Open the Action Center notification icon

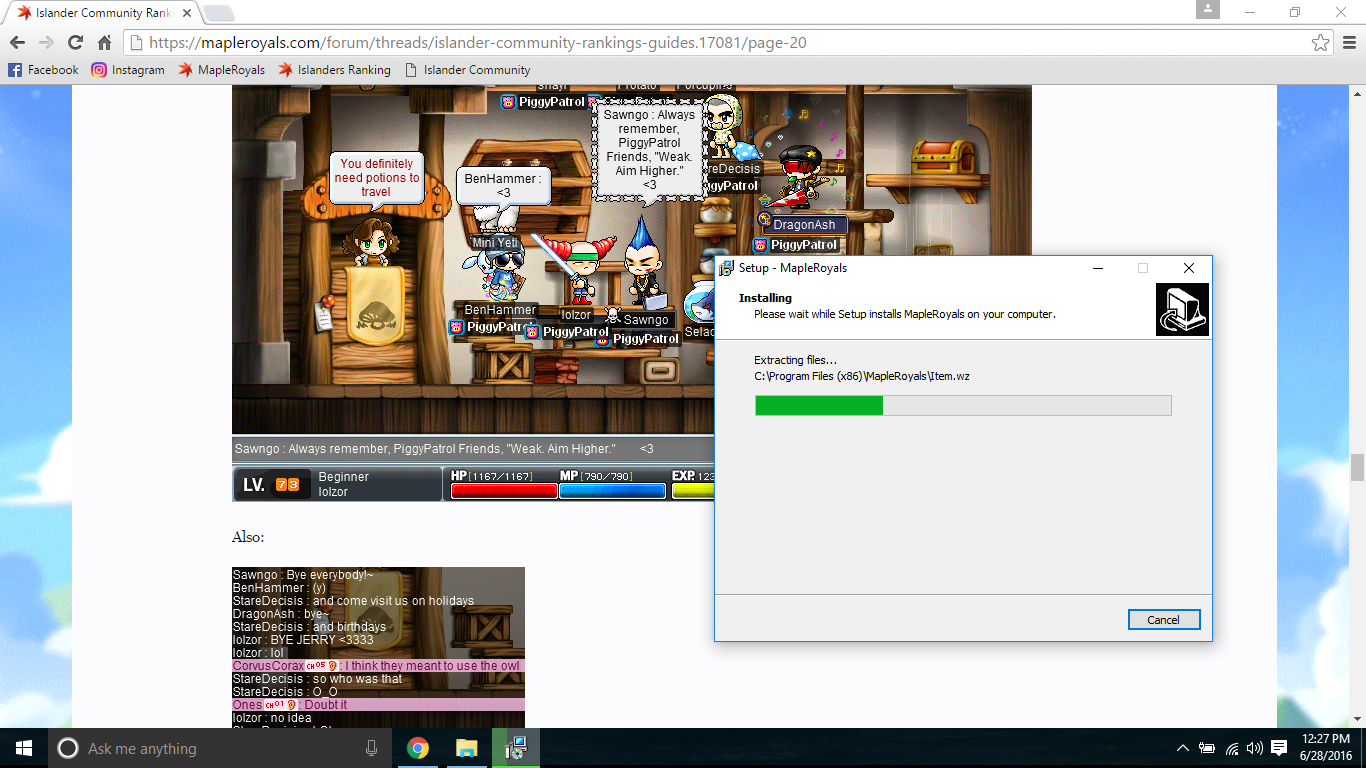pyautogui.click(x=1279, y=748)
